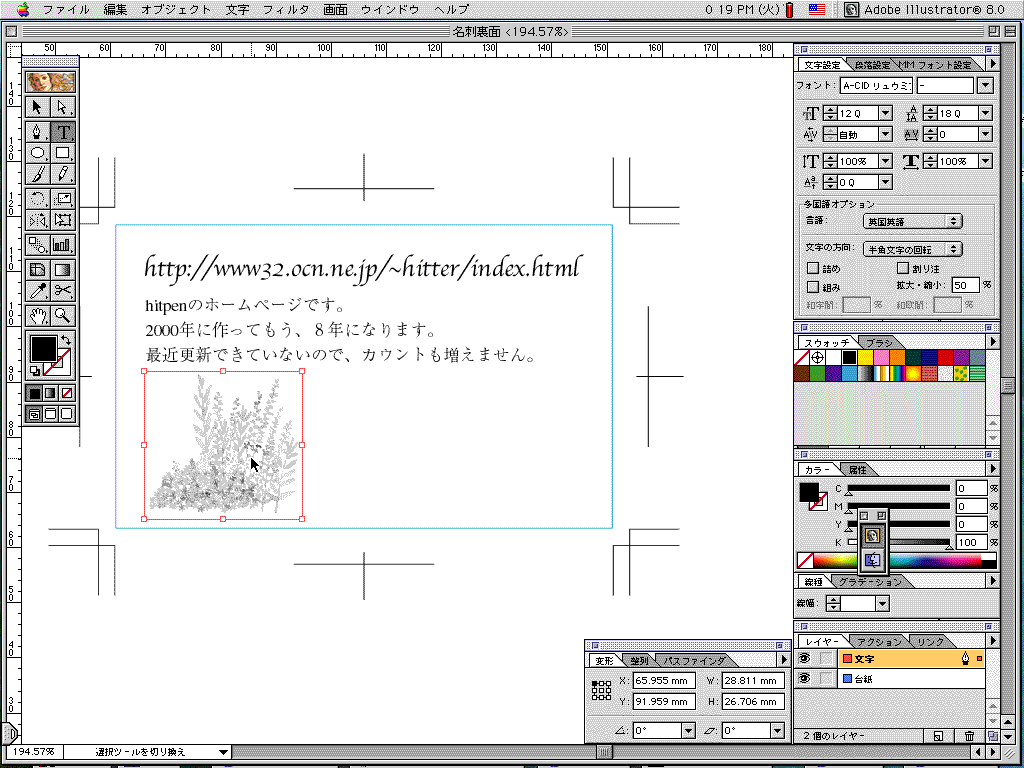Pick the yellow swatch in スウォッチ palette

(865, 357)
